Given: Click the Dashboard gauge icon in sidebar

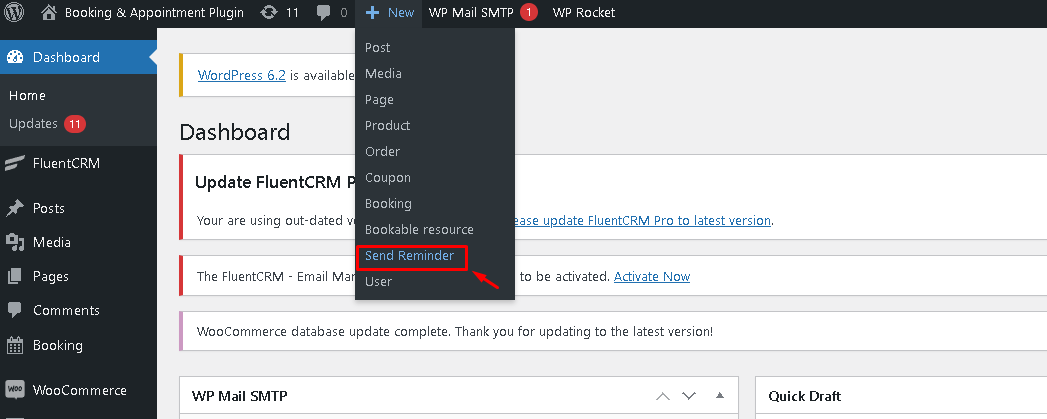Looking at the screenshot, I should tap(15, 57).
